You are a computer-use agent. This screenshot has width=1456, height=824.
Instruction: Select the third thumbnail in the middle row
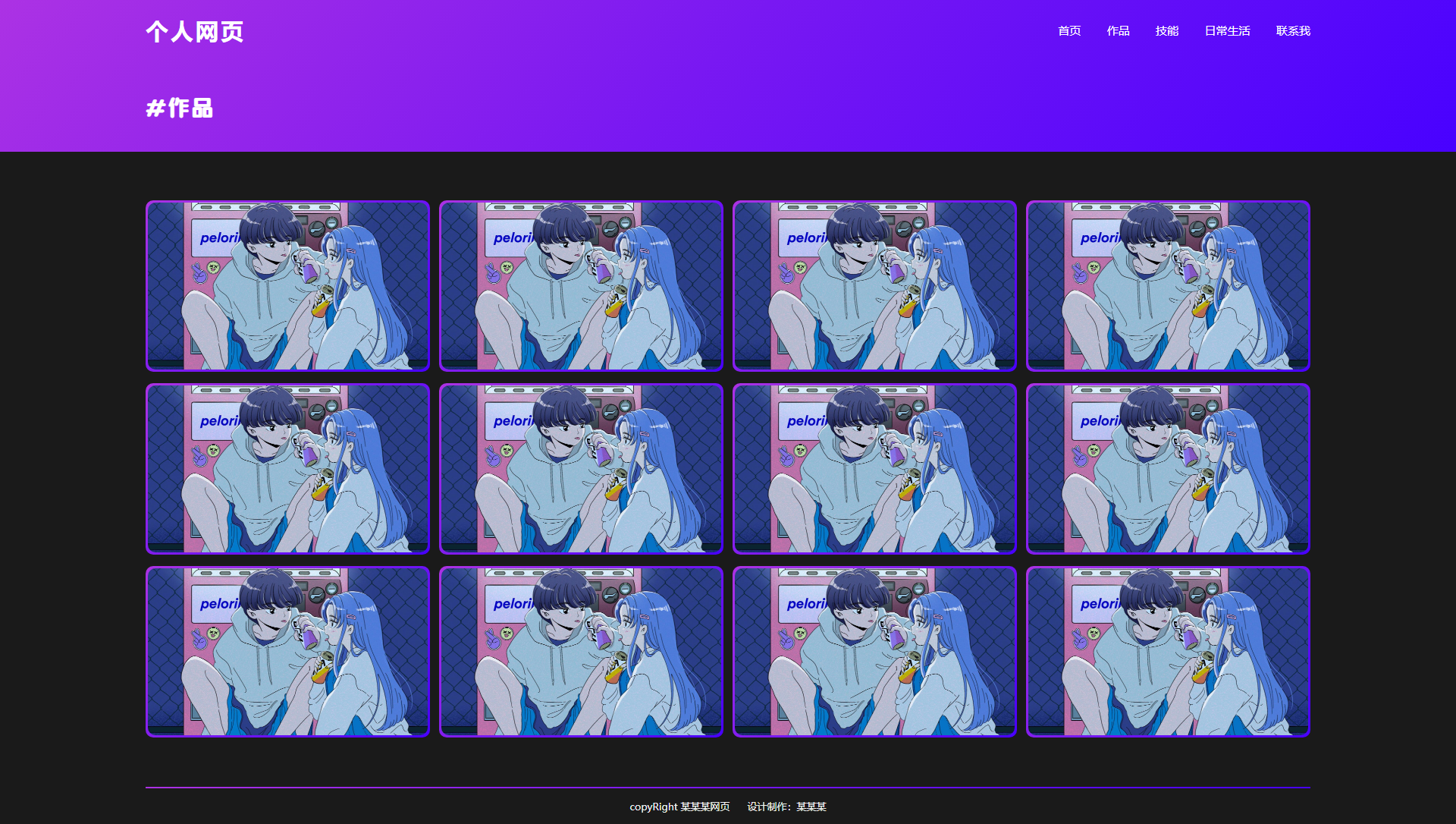click(874, 469)
